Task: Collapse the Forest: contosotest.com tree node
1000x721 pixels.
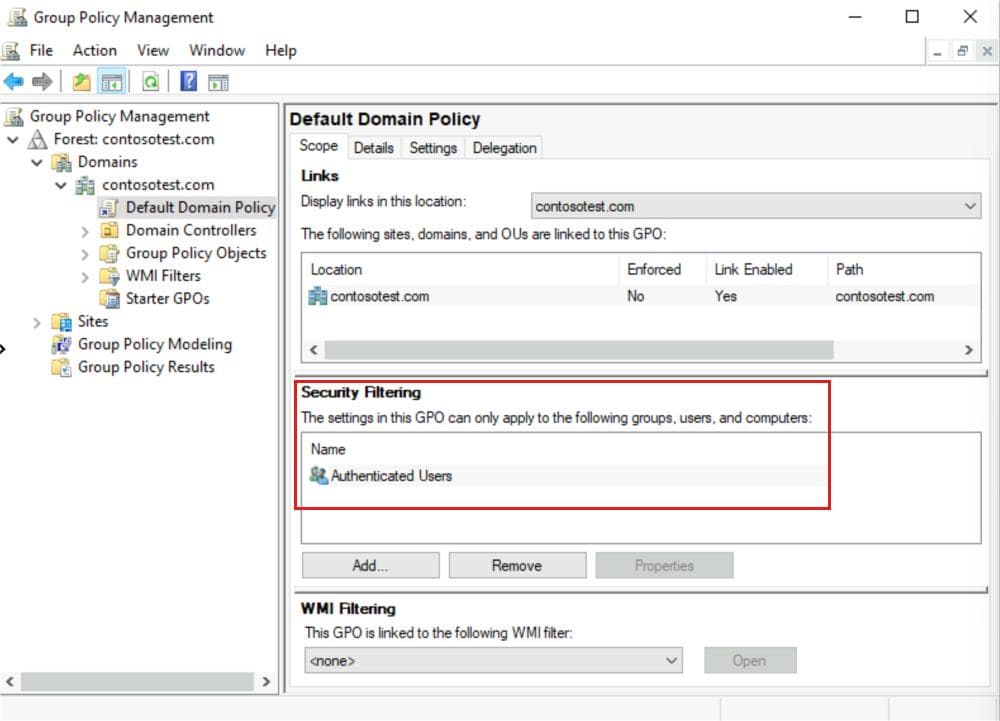Action: pos(13,139)
